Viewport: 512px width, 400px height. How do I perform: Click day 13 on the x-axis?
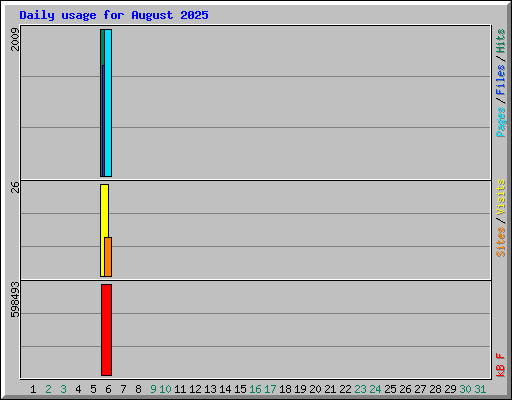coord(210,389)
